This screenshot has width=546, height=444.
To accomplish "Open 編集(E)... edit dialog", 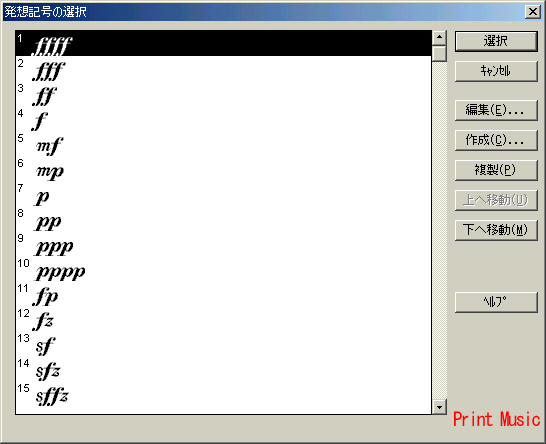I will coord(496,110).
